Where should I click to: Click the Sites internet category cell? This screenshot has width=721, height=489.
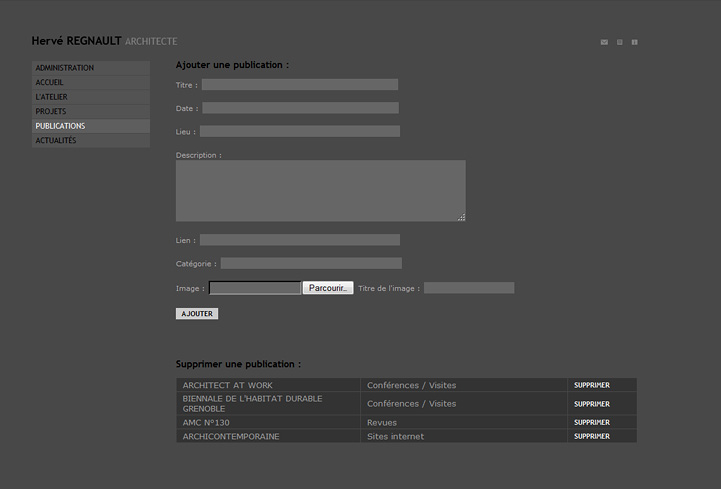[464, 436]
